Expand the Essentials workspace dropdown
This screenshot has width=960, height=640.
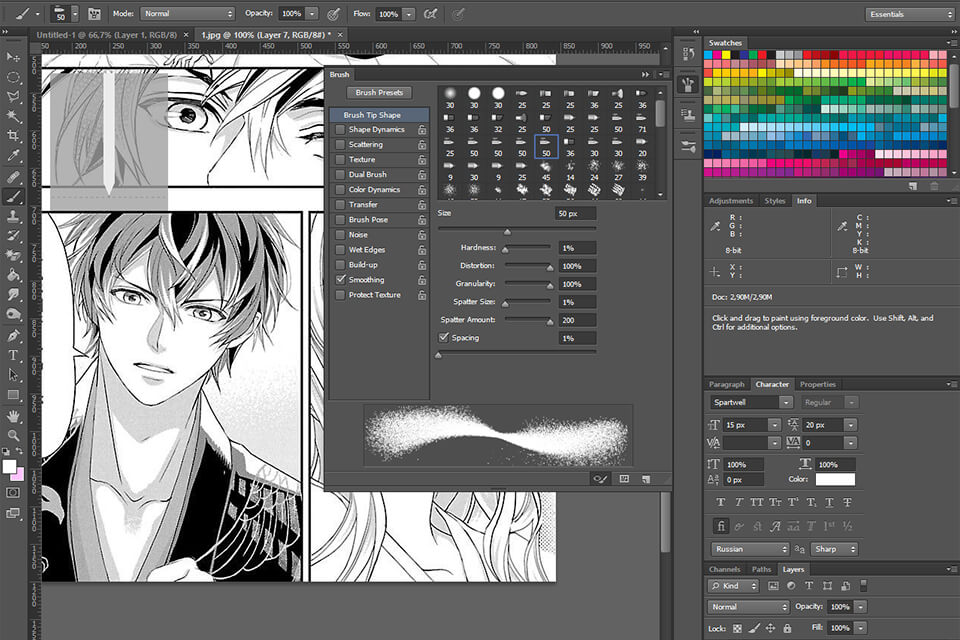(x=909, y=14)
